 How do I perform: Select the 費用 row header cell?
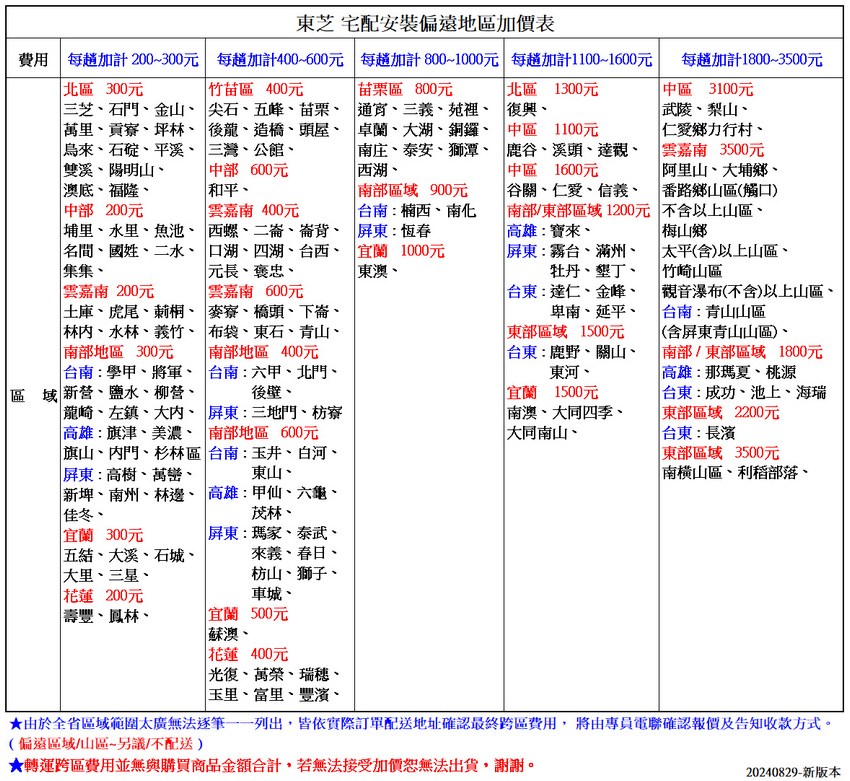pyautogui.click(x=33, y=59)
